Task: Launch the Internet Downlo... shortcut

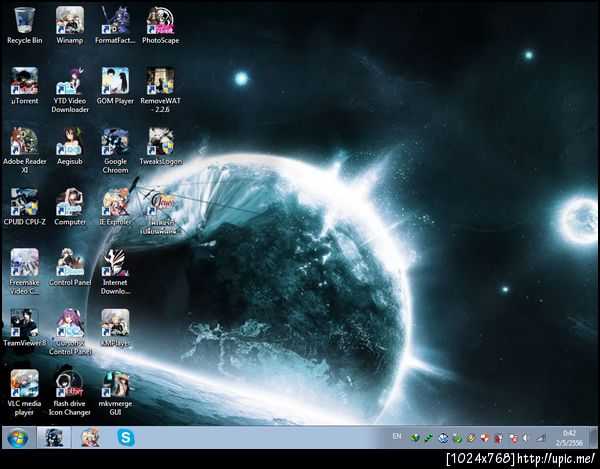Action: [x=115, y=272]
